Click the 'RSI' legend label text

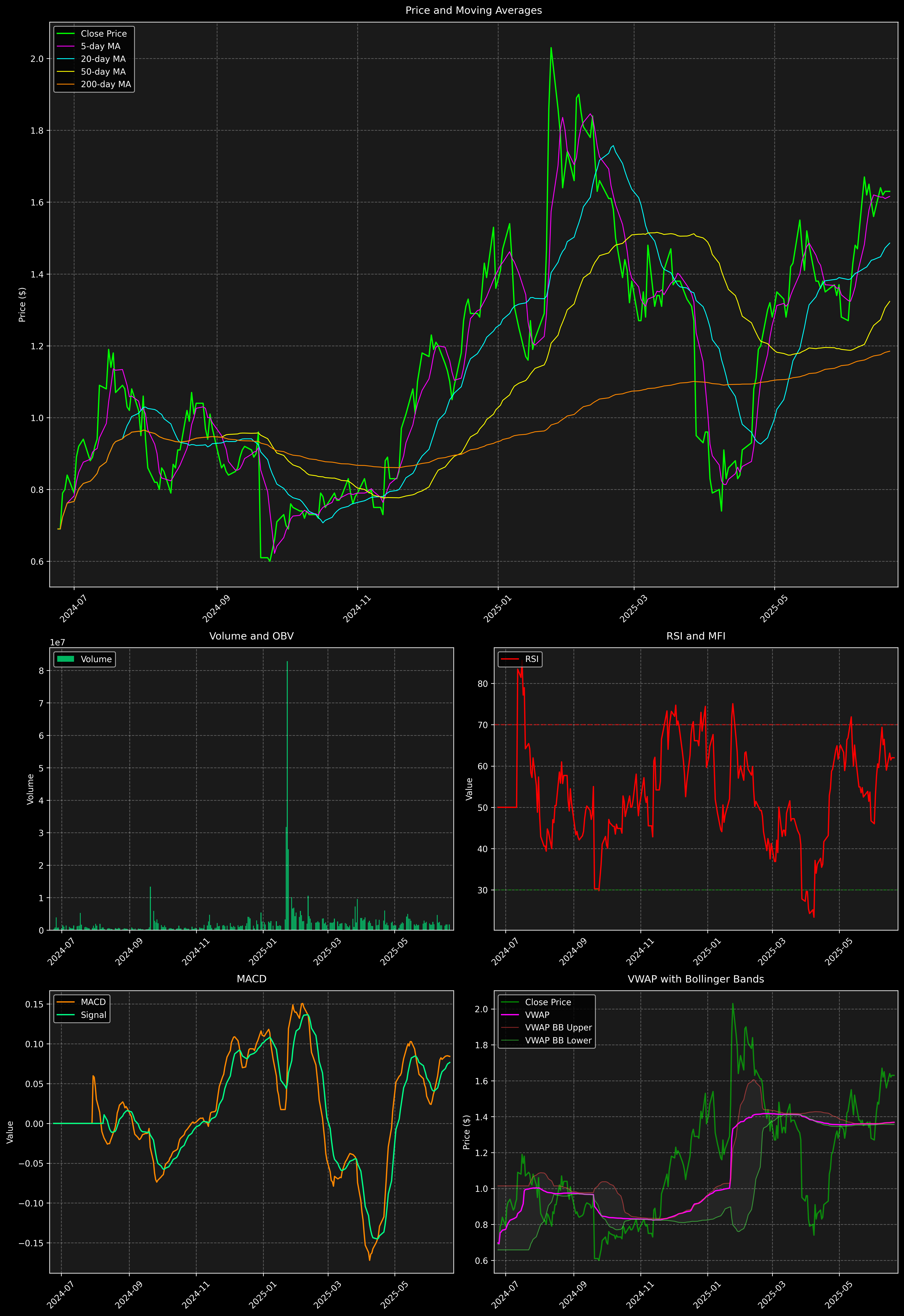532,659
